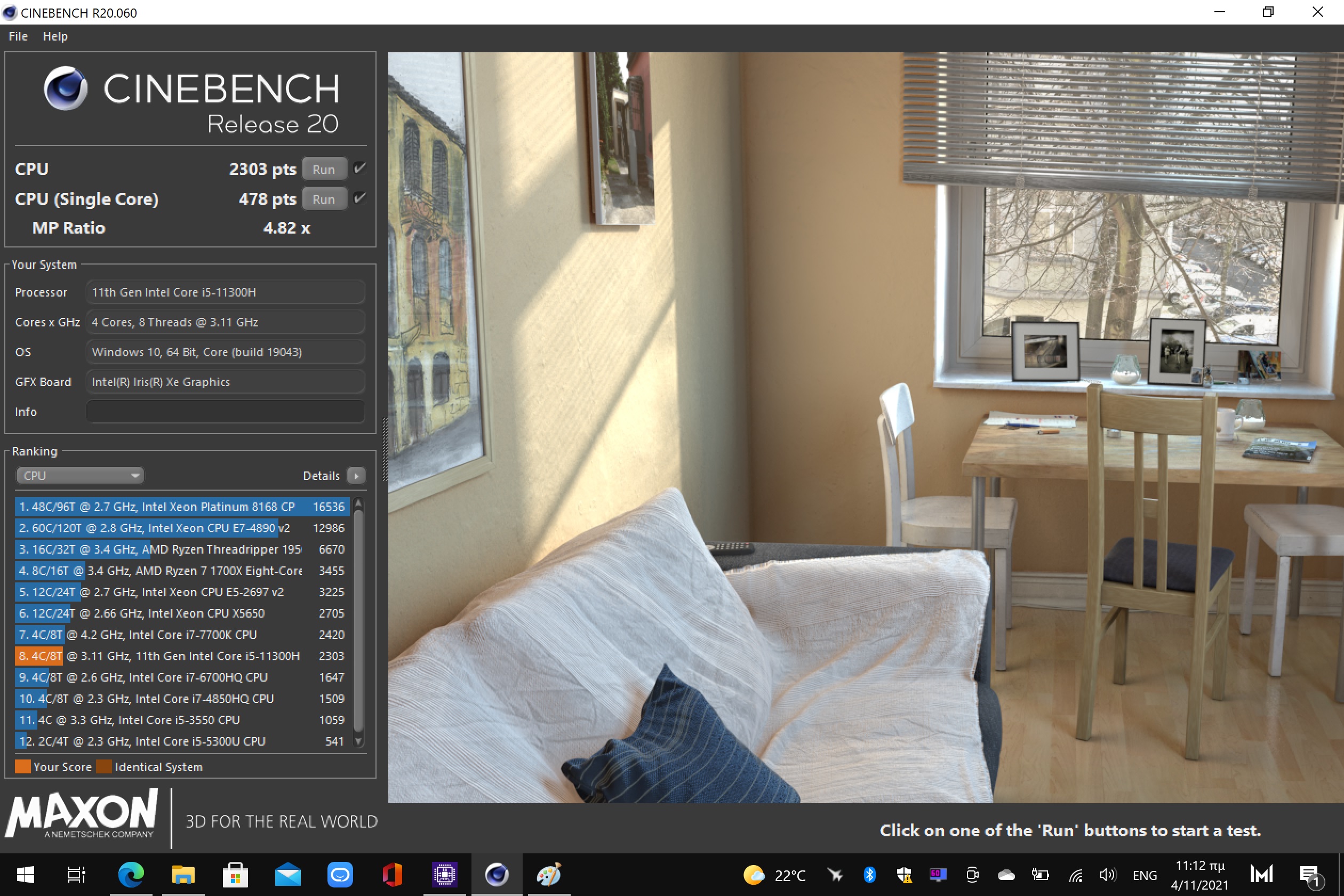Launch Microsoft Edge from taskbar
Viewport: 1344px width, 896px height.
pyautogui.click(x=131, y=874)
